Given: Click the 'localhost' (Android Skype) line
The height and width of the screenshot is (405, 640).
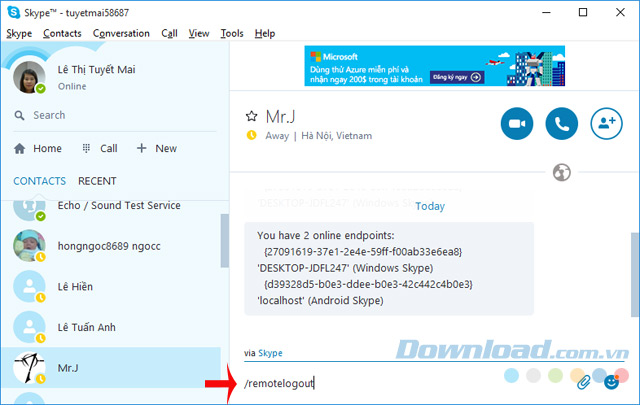Looking at the screenshot, I should (320, 301).
